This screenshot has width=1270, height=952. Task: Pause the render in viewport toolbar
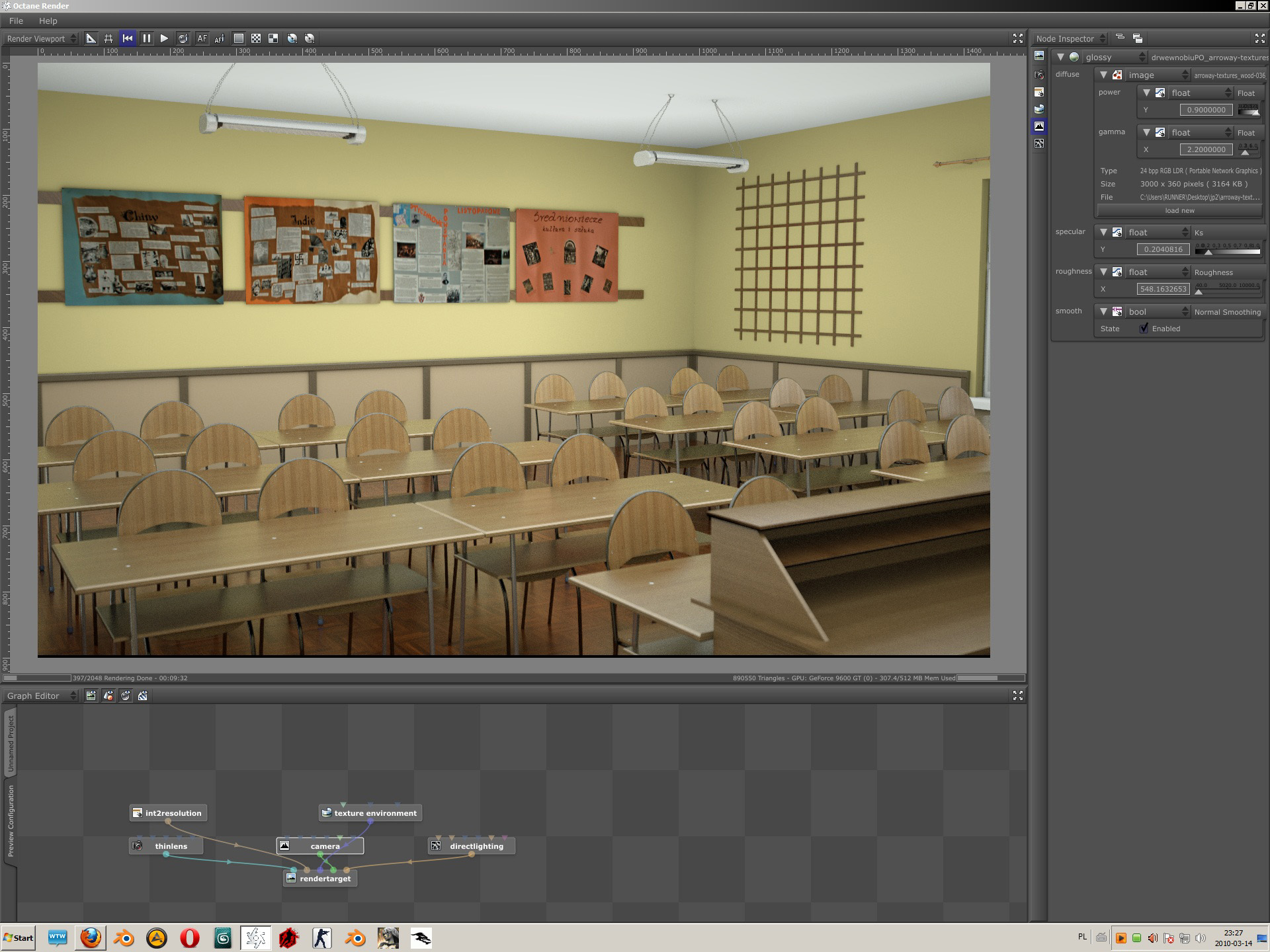146,38
